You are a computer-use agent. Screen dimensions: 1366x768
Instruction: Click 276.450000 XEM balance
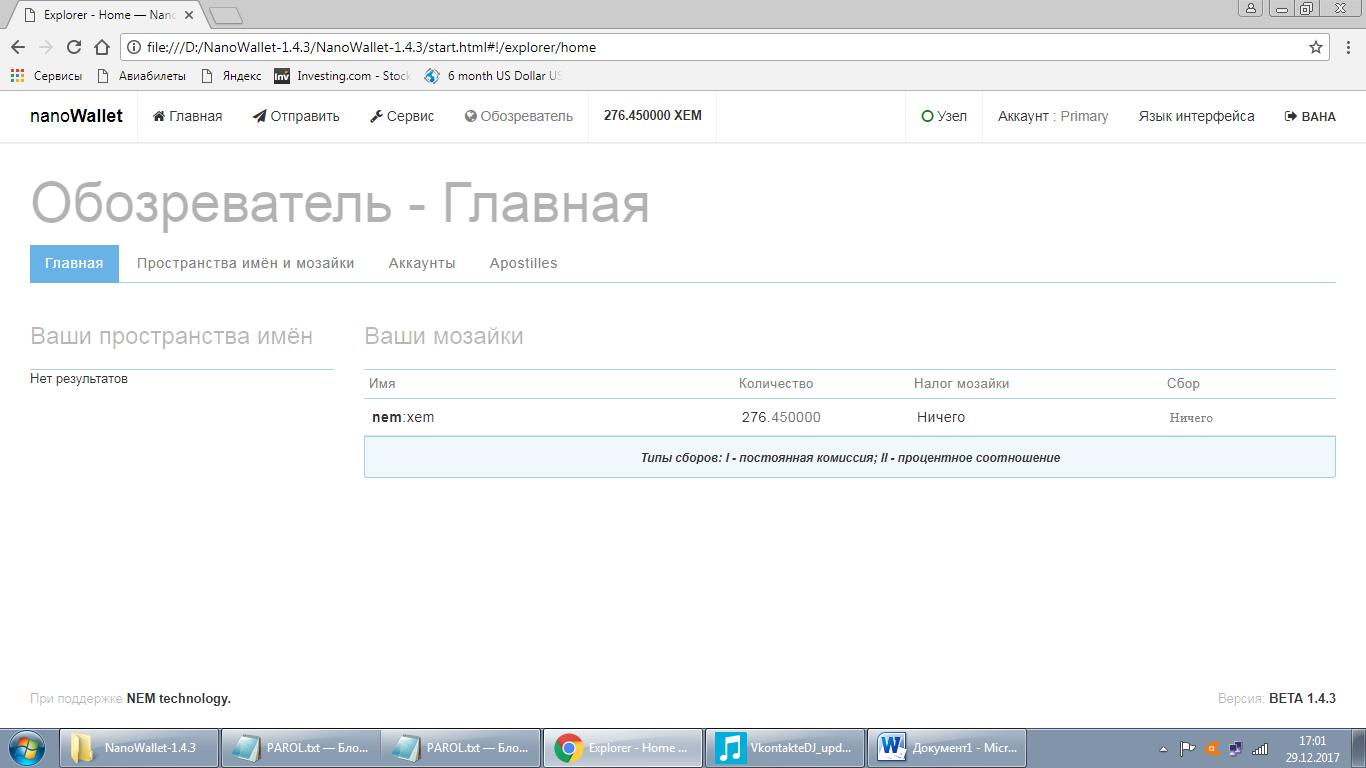[653, 116]
